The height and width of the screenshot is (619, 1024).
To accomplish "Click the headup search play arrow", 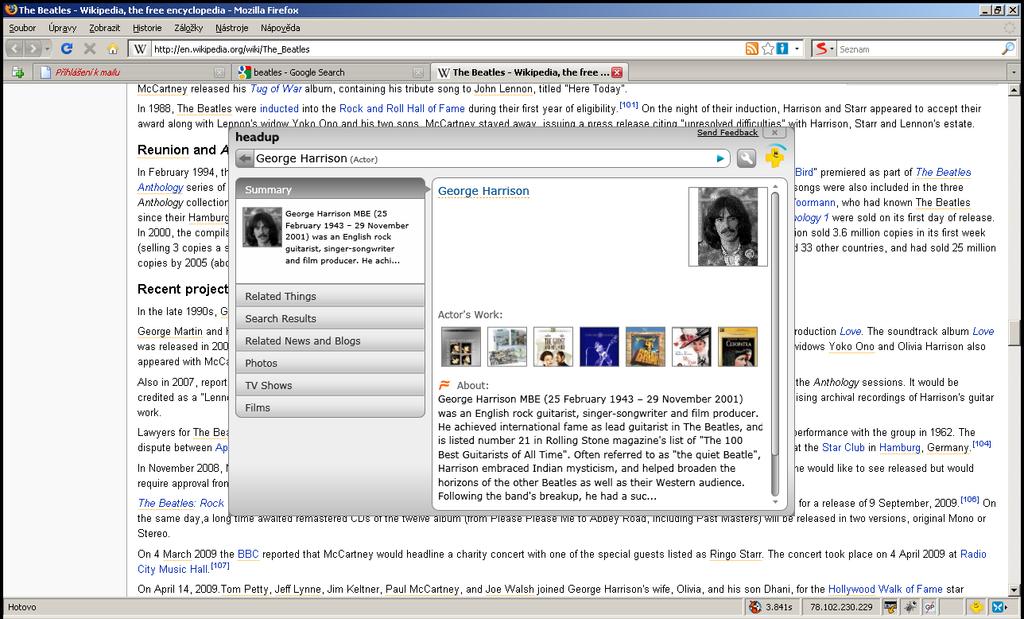I will 720,159.
